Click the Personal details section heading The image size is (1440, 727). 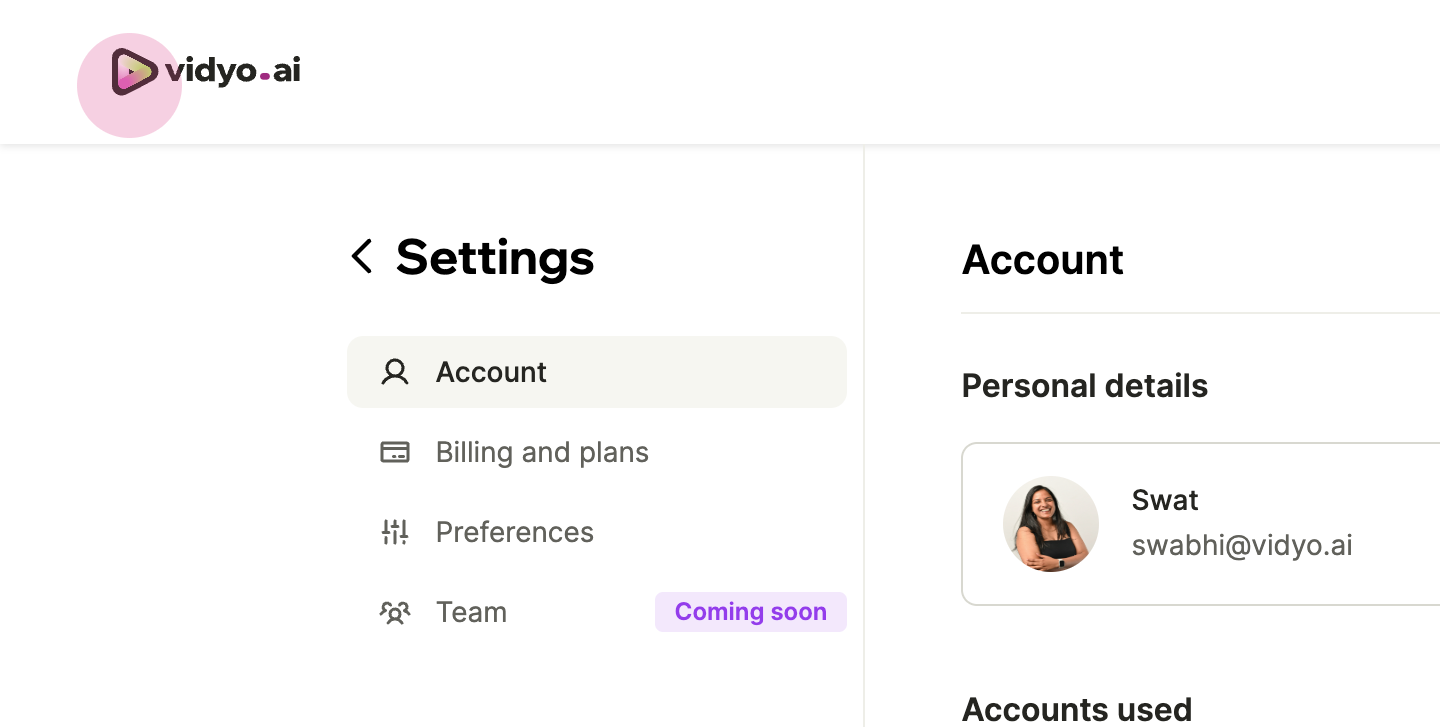coord(1085,386)
